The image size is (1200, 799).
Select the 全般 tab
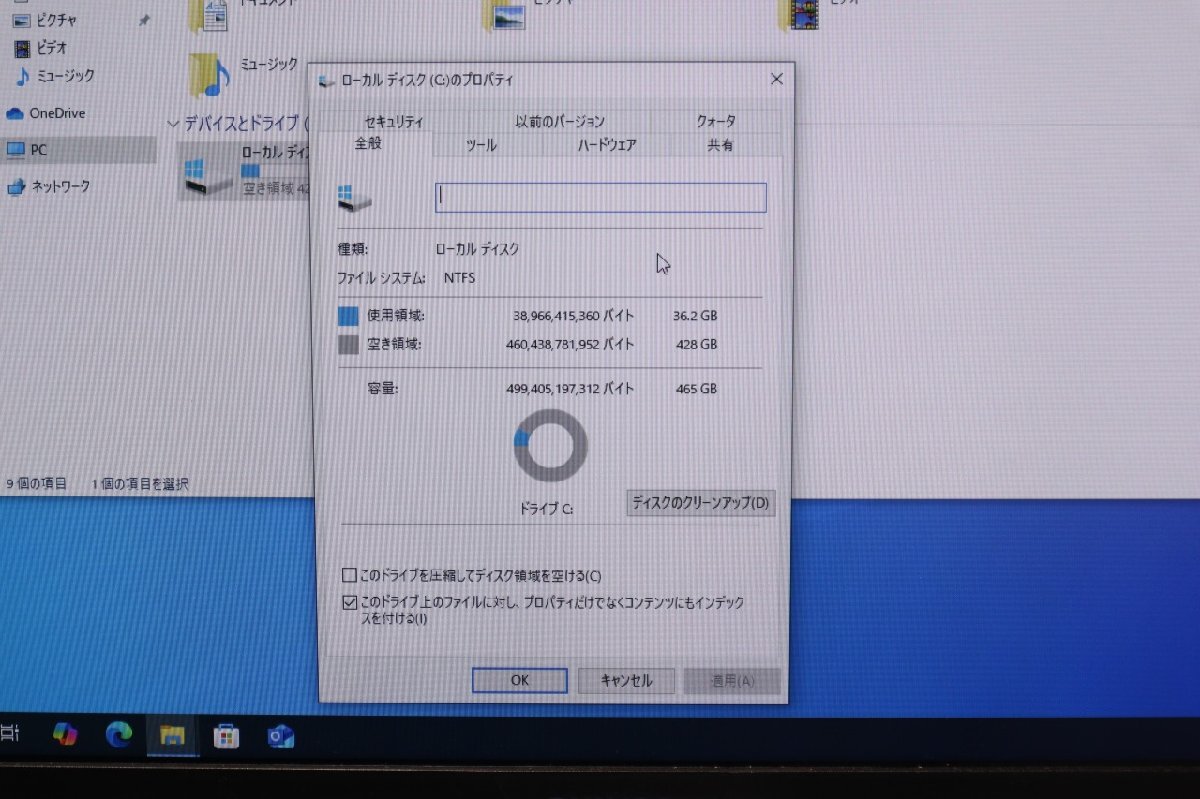tap(368, 144)
